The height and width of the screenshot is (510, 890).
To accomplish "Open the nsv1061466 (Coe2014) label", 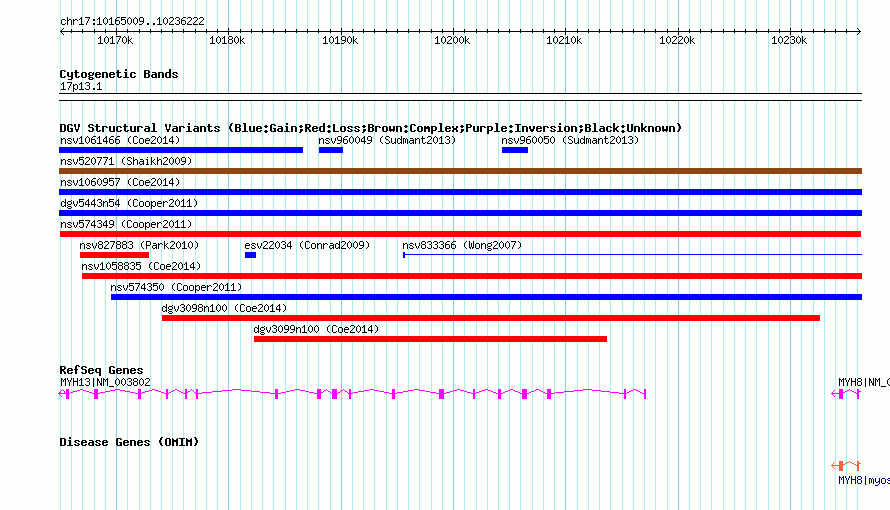I will point(120,140).
